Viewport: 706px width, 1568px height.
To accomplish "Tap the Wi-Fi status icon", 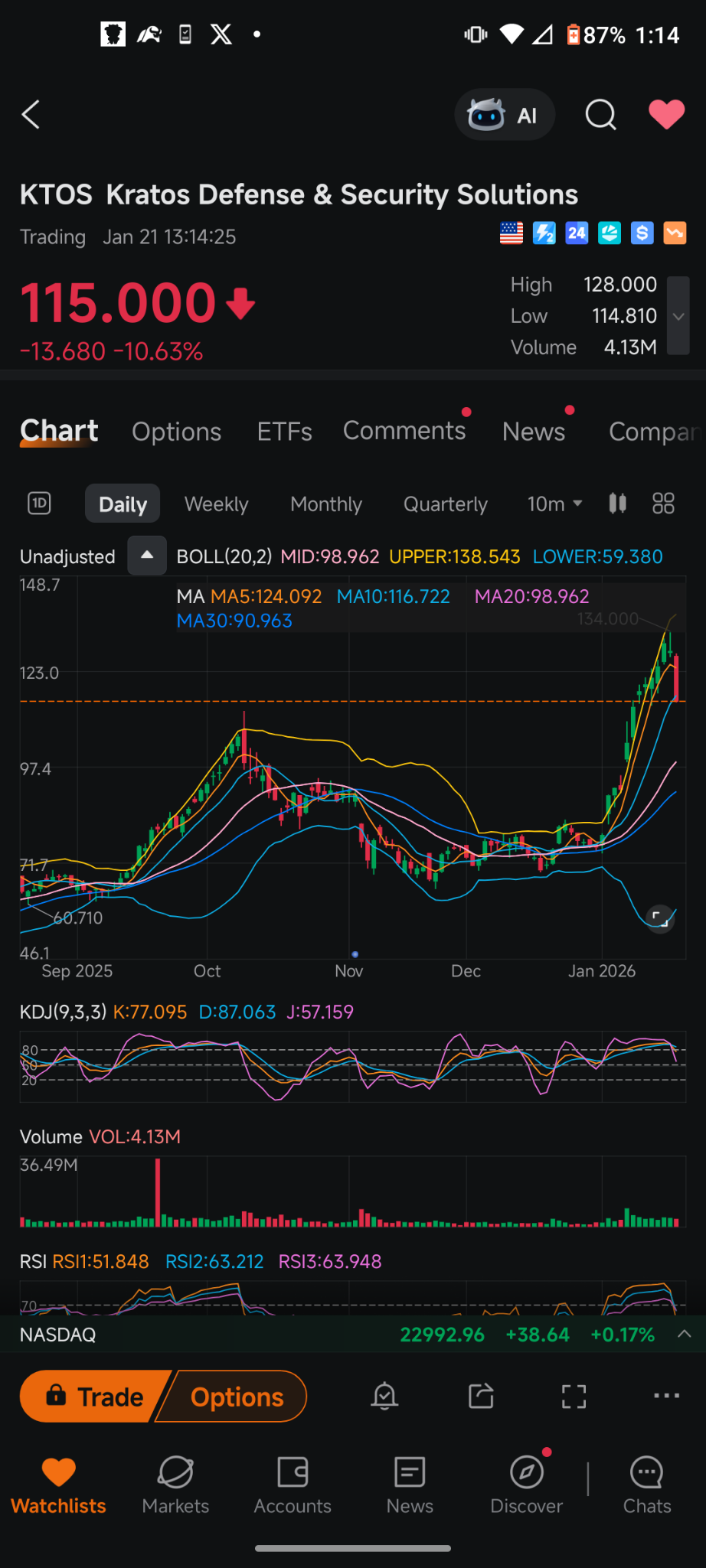I will pyautogui.click(x=512, y=34).
